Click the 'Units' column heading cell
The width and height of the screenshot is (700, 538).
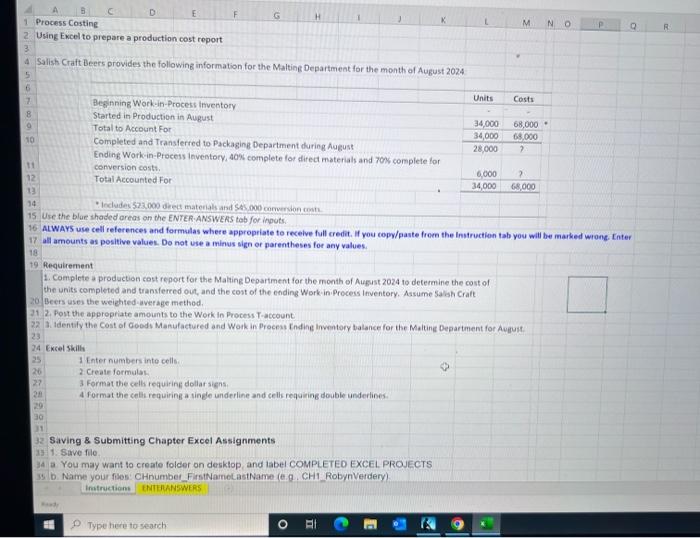click(483, 98)
